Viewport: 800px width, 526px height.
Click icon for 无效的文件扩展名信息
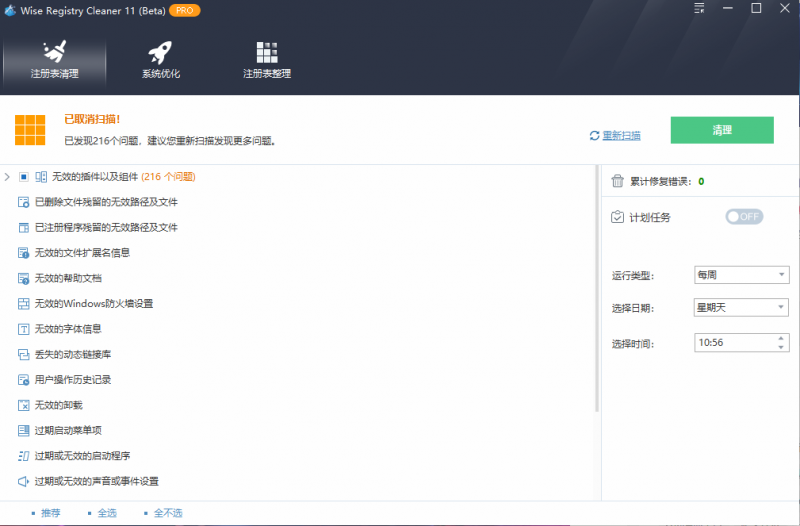click(x=23, y=253)
